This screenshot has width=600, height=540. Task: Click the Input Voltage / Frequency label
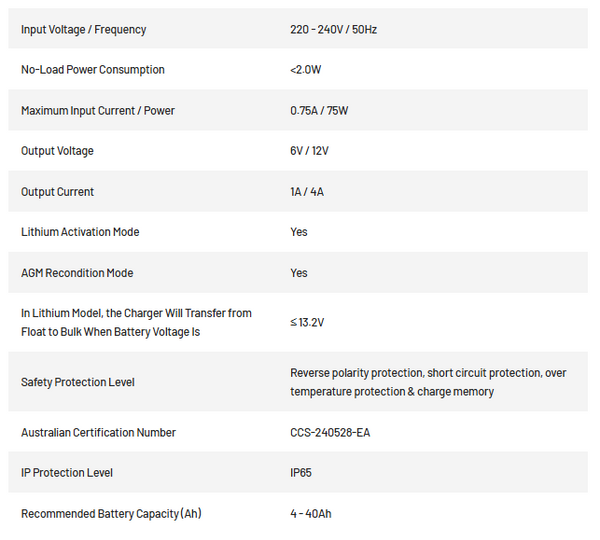(83, 29)
